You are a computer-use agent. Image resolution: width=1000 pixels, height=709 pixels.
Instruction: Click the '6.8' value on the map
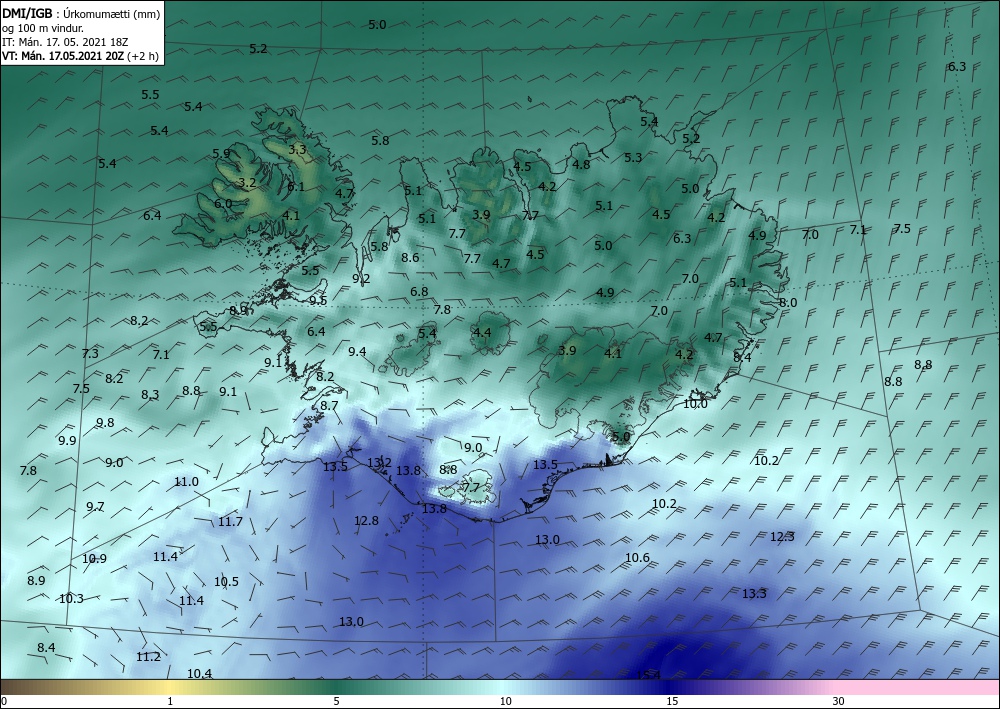(x=419, y=292)
